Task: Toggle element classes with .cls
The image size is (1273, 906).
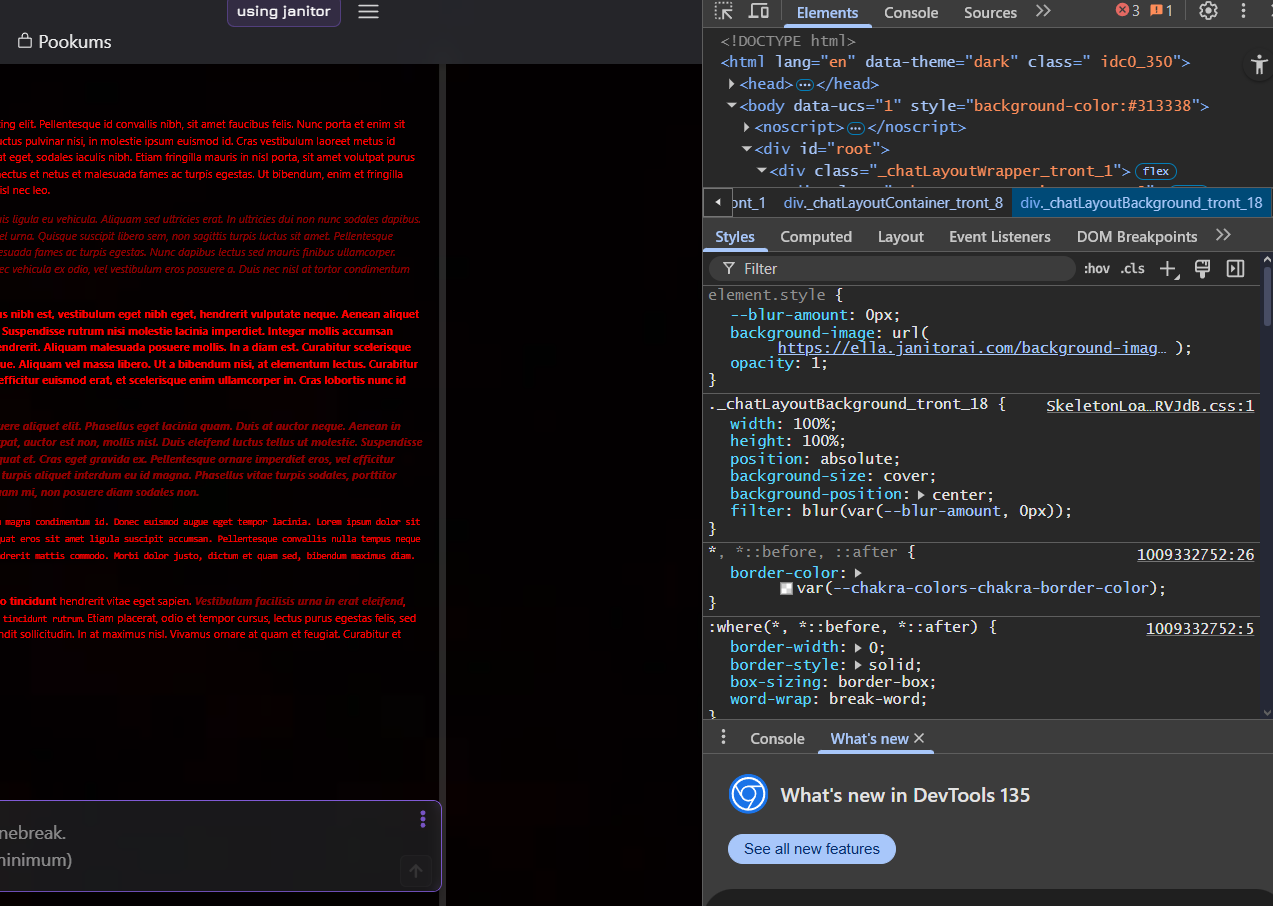Action: click(1131, 268)
